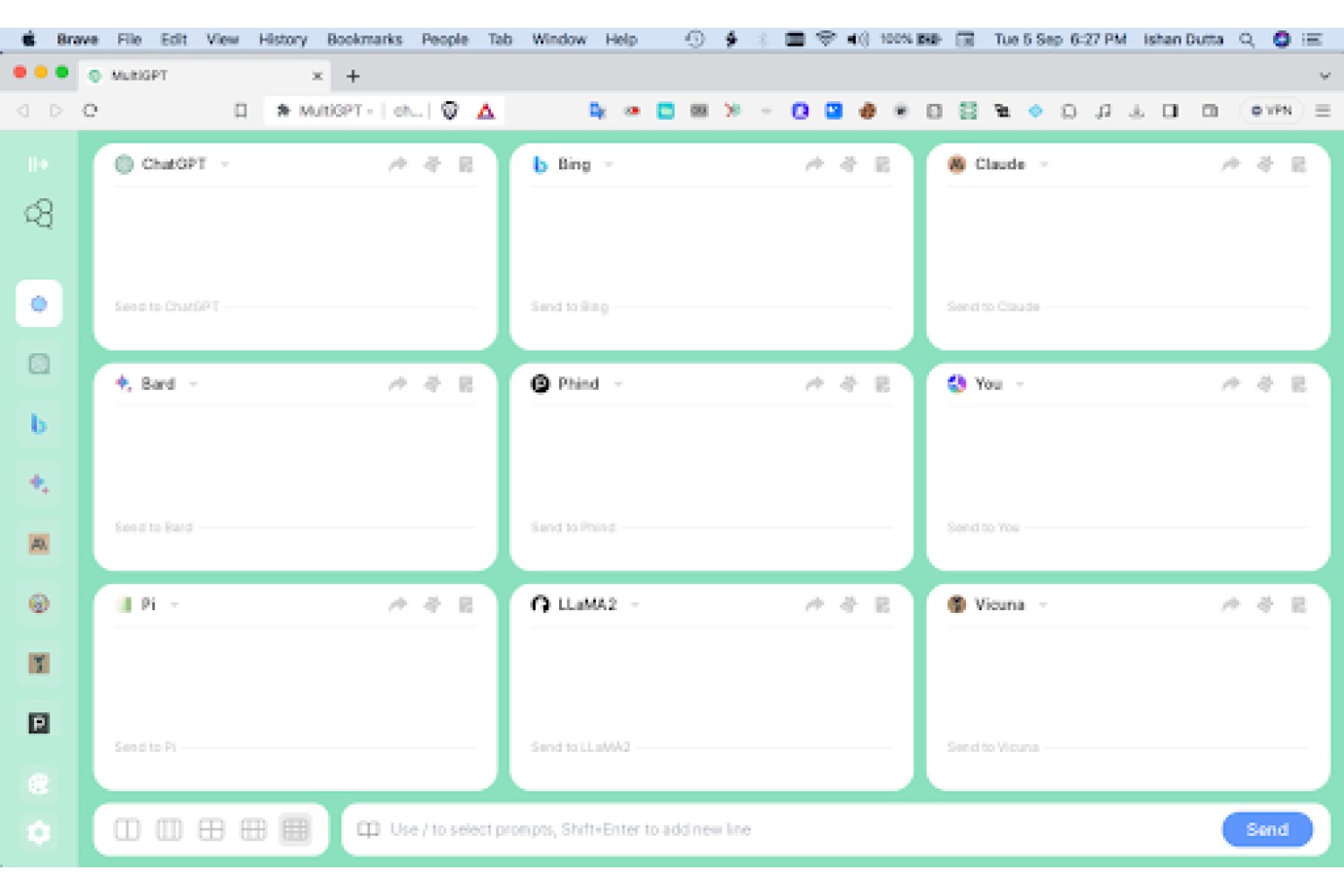Click the Brave Shields lion icon

(450, 111)
